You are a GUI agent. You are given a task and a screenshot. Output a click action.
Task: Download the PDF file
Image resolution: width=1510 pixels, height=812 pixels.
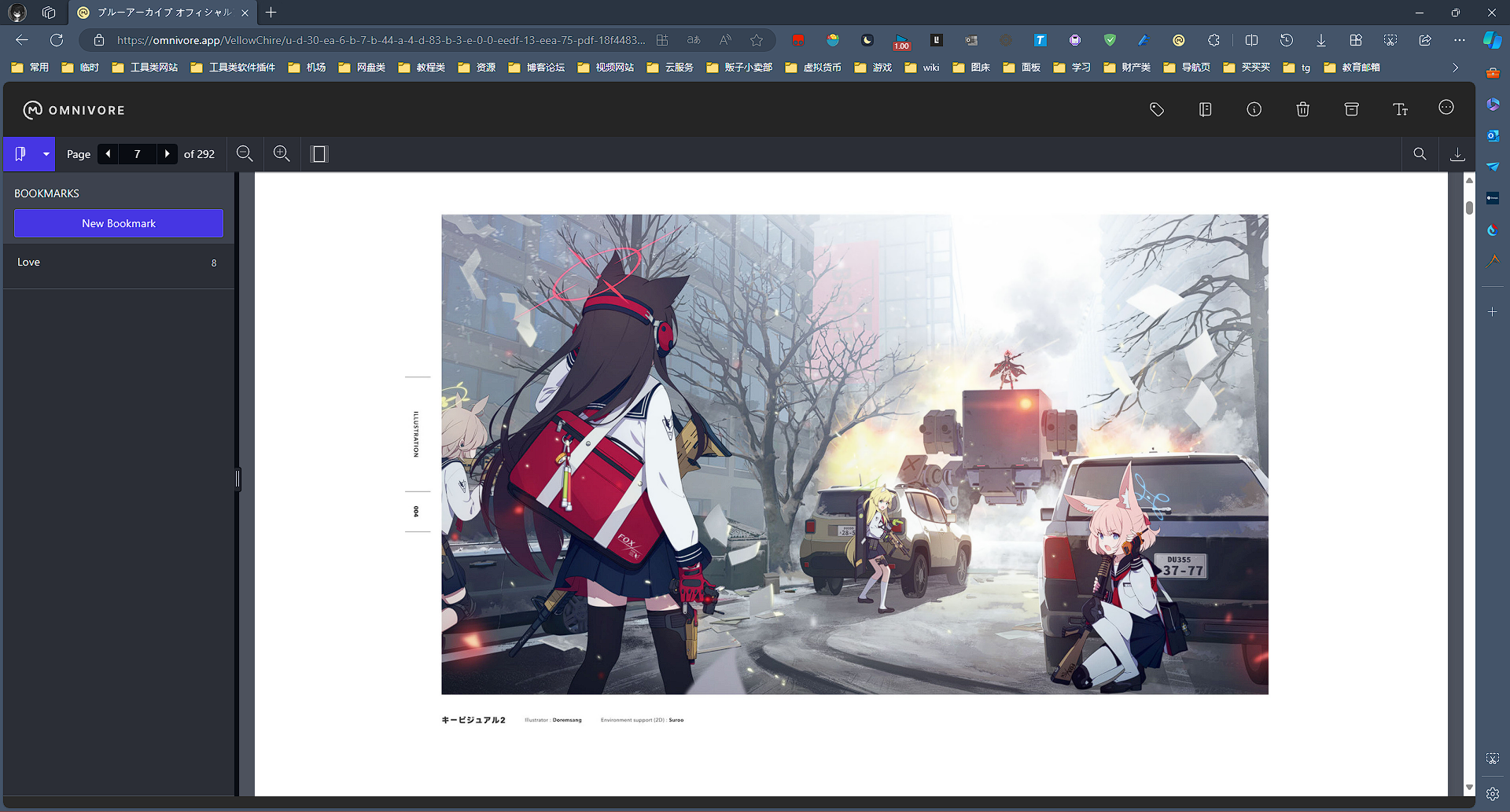[1457, 154]
